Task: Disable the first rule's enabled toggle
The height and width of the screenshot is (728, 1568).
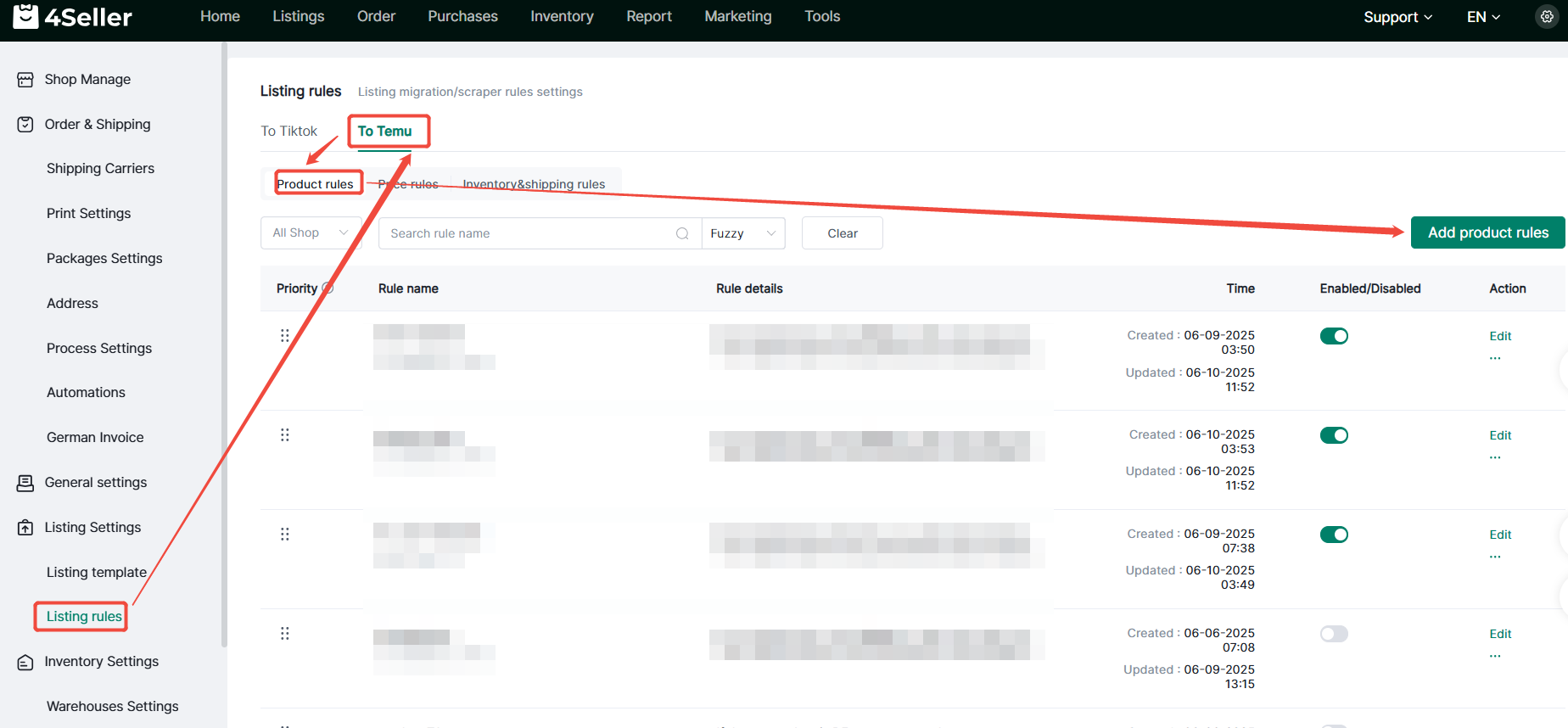Action: (x=1334, y=336)
